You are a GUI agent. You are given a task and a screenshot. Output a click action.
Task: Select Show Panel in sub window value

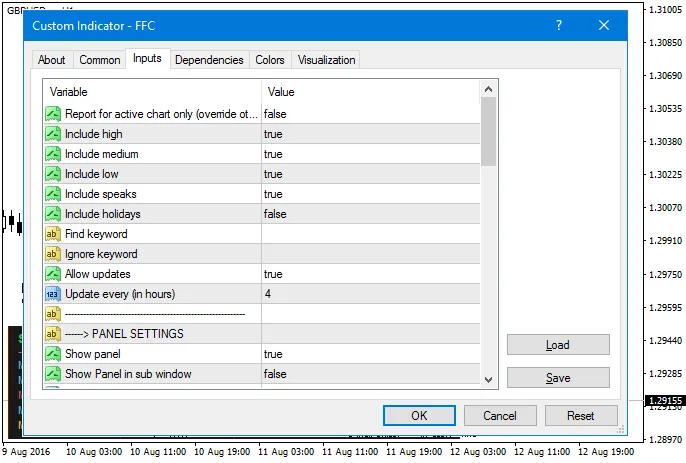tap(370, 374)
